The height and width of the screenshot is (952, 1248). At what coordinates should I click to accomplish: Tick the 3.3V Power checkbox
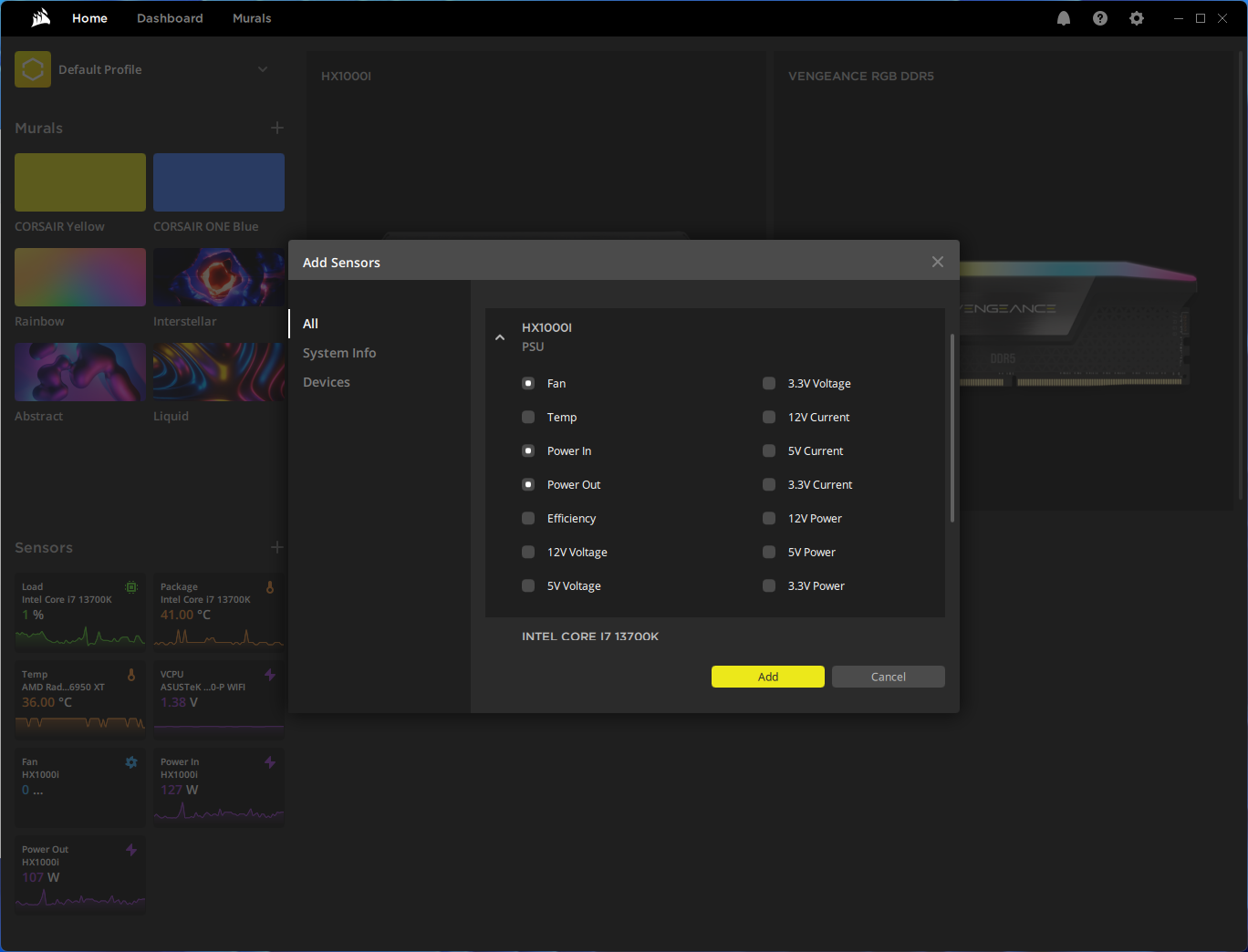click(x=769, y=585)
